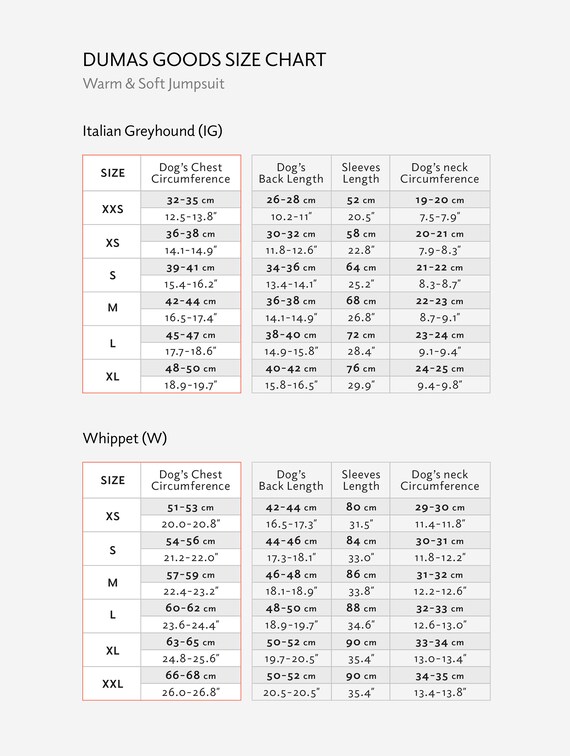Select the 26.0-26.8" chest circumference value
Screen dimensions: 570x756
(x=190, y=692)
